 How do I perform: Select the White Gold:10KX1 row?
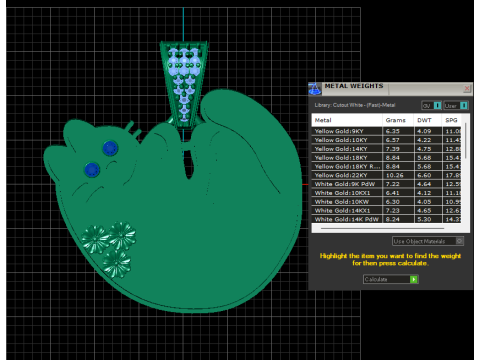[x=387, y=193]
